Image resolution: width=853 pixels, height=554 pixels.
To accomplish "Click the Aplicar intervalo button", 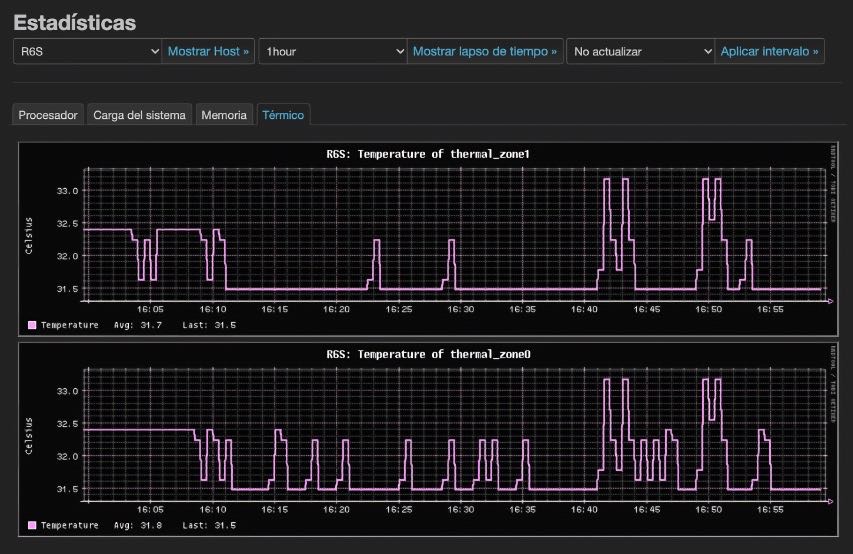I will pos(769,51).
